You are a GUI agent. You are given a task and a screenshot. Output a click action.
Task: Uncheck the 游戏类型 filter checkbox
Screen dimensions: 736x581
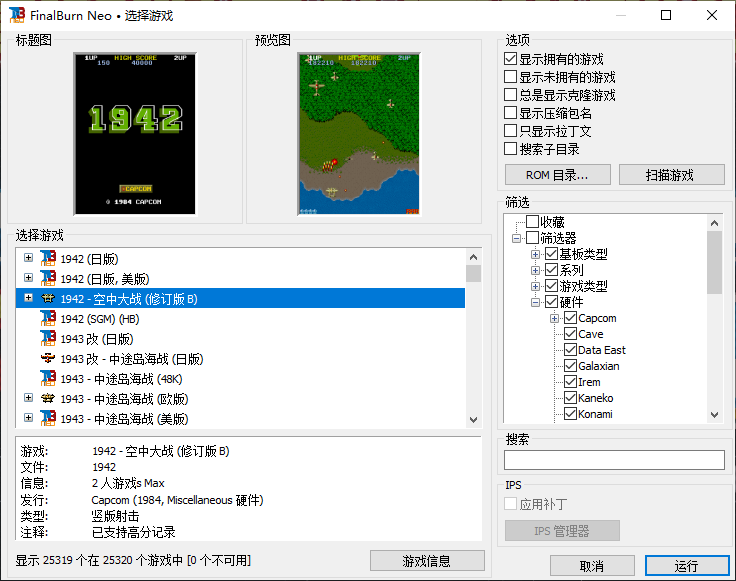[x=552, y=286]
